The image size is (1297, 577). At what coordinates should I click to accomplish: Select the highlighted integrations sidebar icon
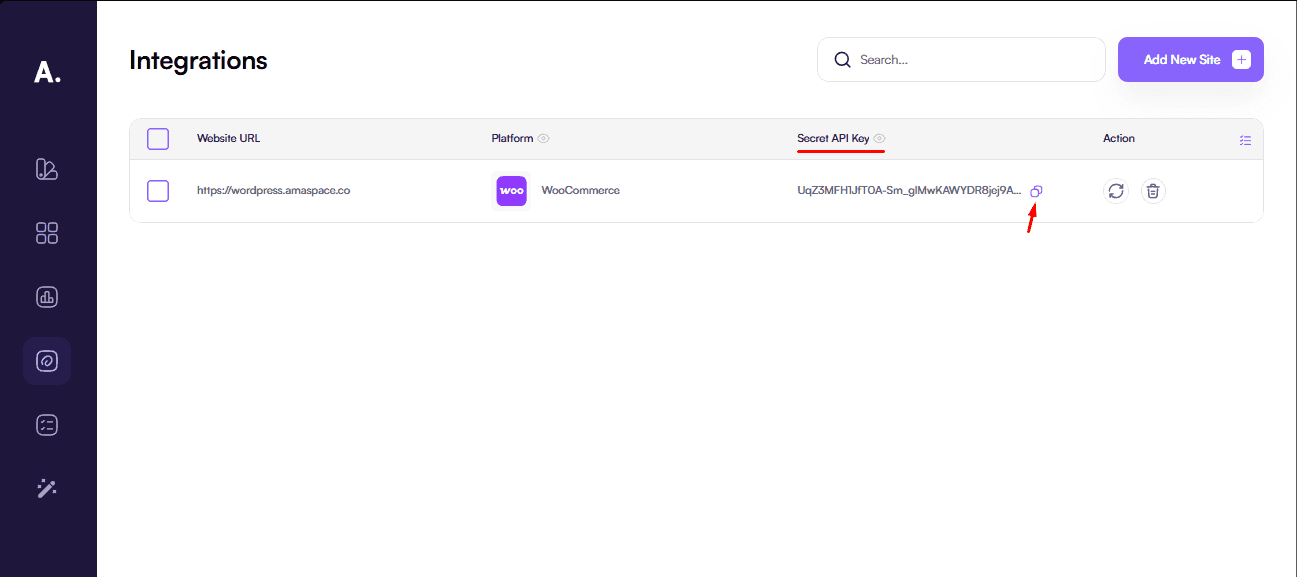pos(47,361)
